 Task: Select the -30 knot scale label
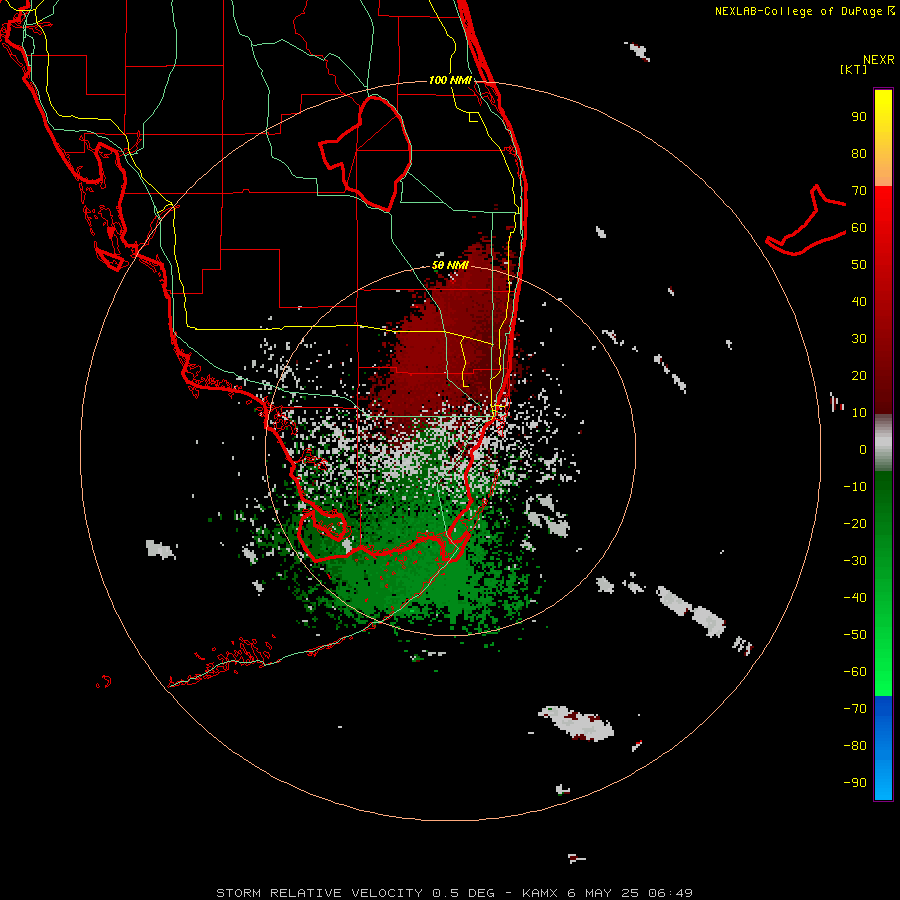tap(855, 561)
